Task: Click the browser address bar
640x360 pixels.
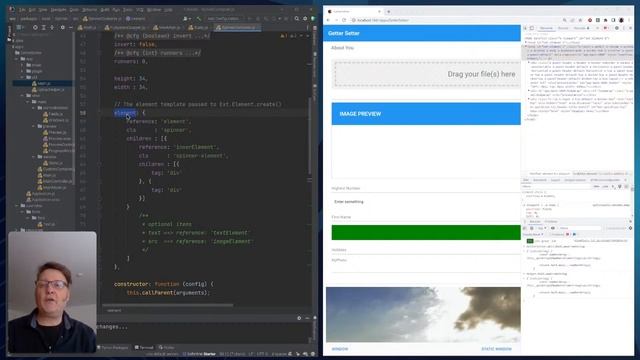Action: point(455,20)
